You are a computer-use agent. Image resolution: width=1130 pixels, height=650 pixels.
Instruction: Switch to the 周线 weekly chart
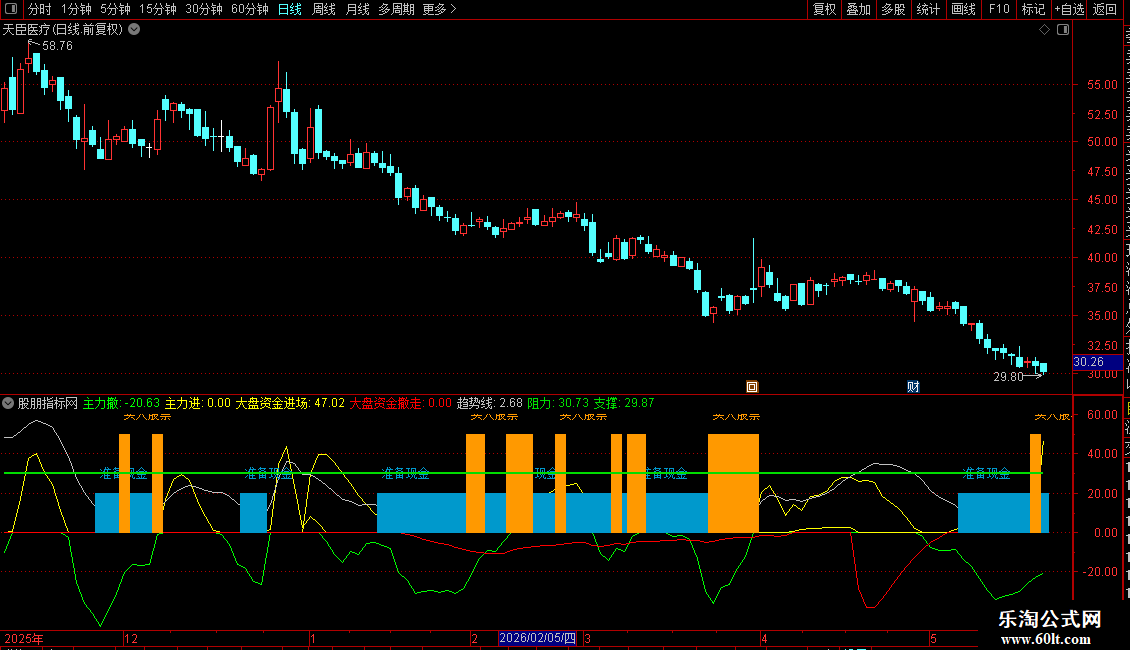(x=324, y=9)
